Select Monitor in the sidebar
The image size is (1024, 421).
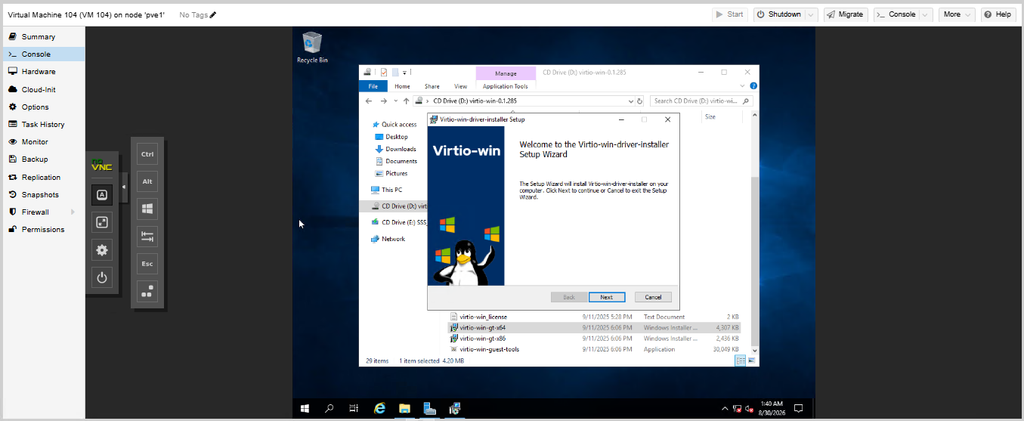[x=42, y=142]
